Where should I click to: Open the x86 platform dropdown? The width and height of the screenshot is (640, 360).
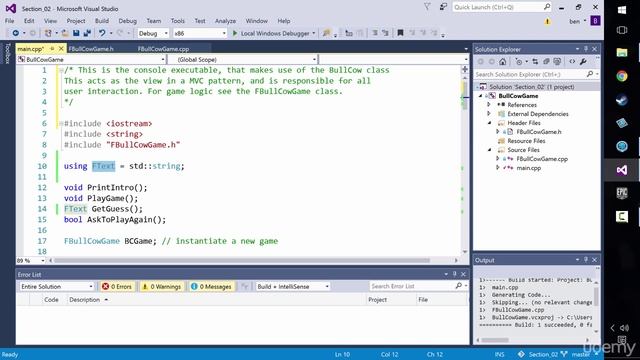tap(200, 33)
